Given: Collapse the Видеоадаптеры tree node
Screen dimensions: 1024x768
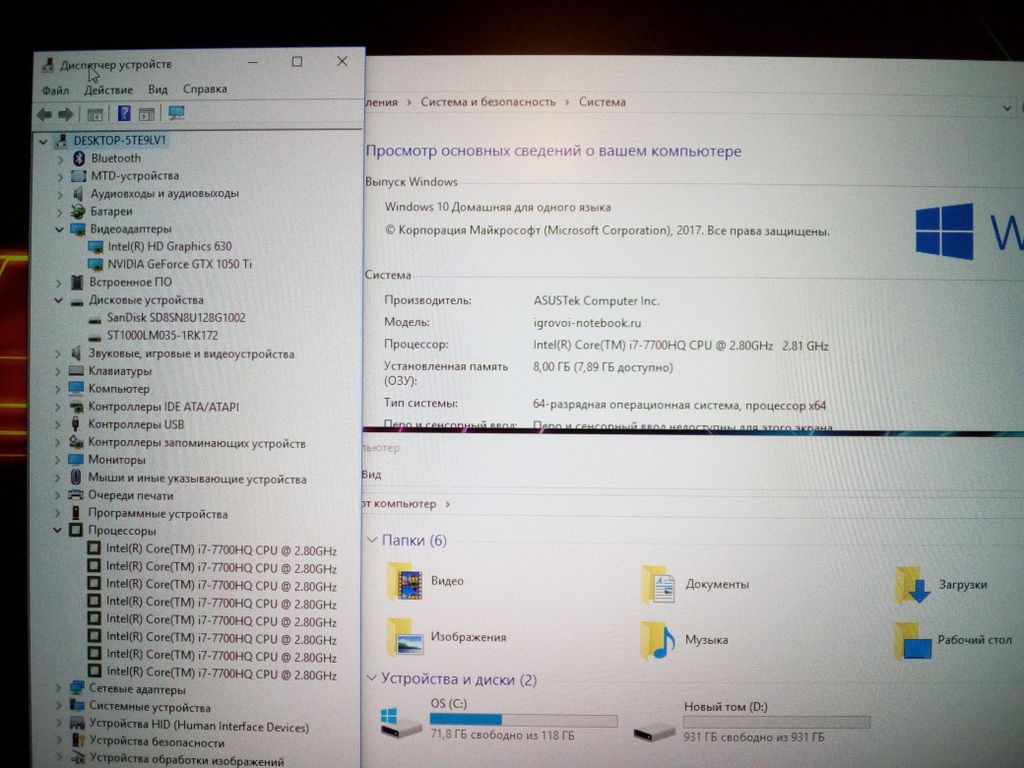Looking at the screenshot, I should [x=58, y=229].
